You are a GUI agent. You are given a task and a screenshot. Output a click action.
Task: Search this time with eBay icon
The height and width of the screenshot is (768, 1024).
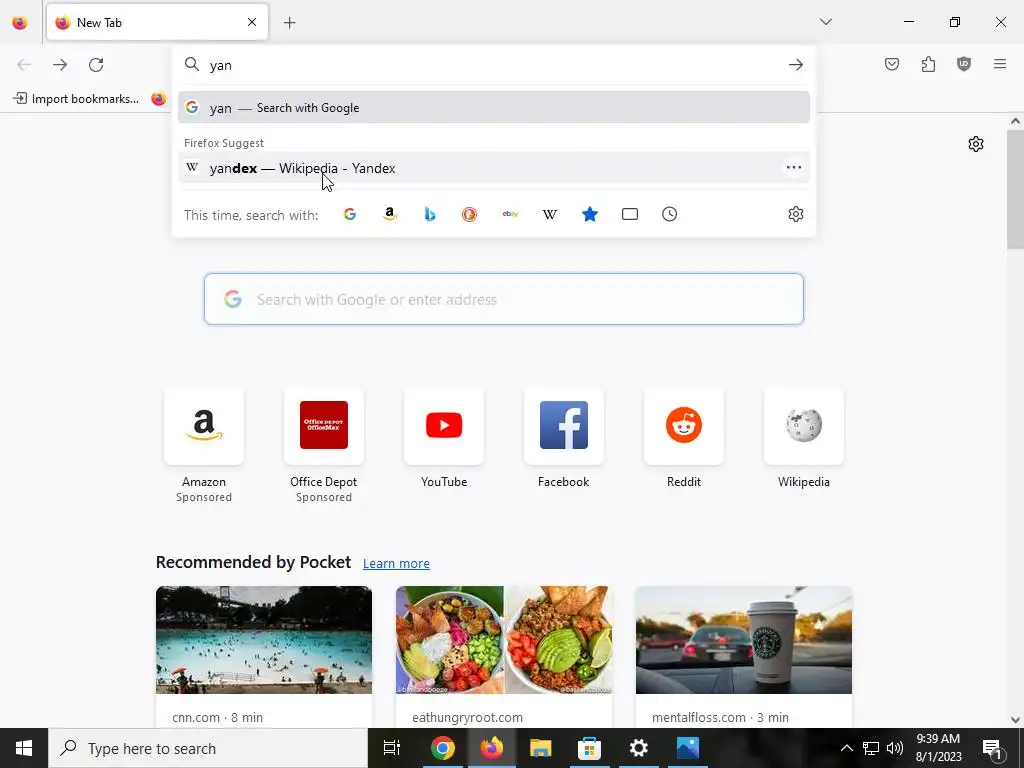click(x=510, y=214)
